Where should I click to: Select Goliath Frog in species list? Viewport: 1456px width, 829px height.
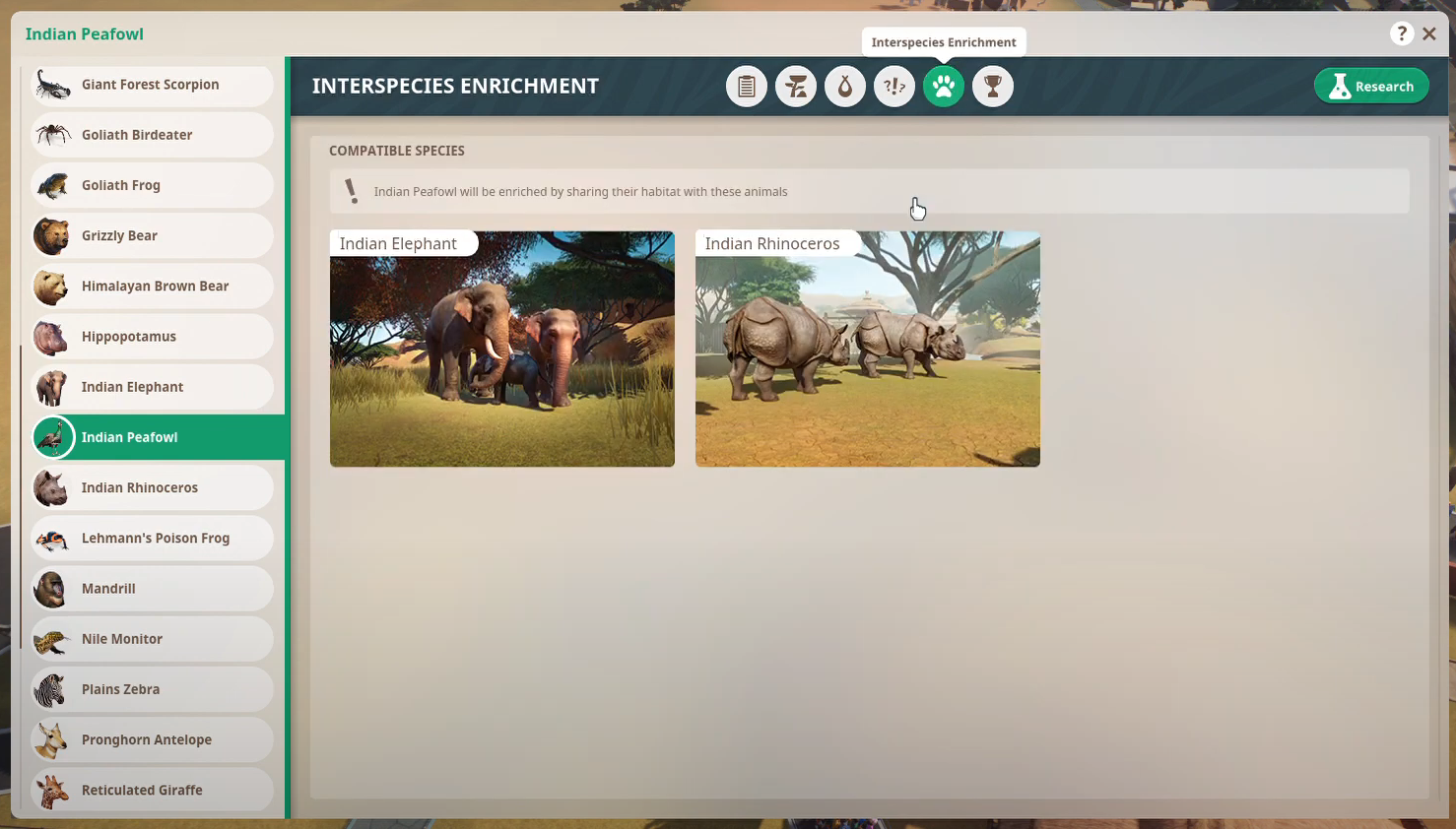click(152, 185)
